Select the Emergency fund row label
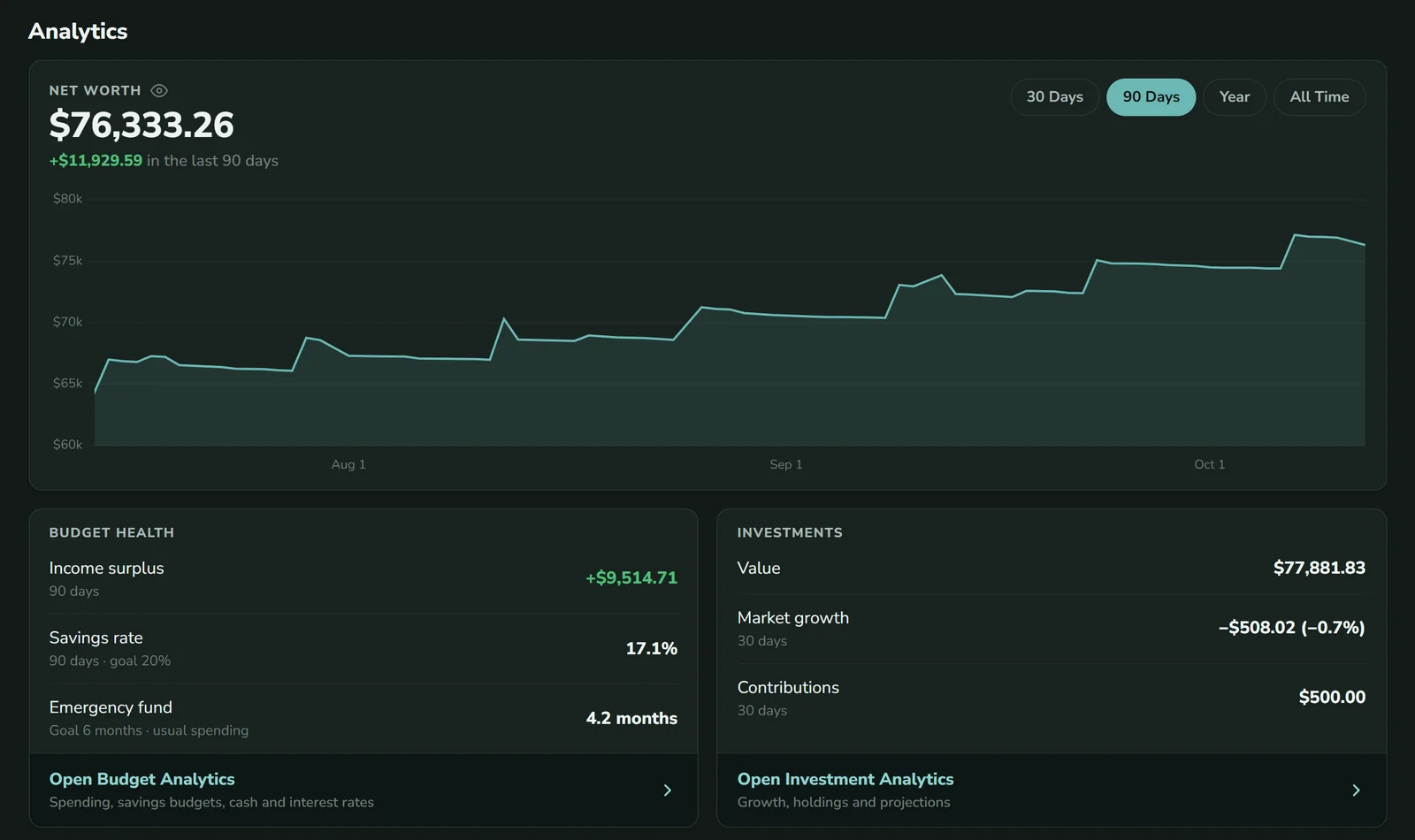The image size is (1415, 840). click(111, 707)
